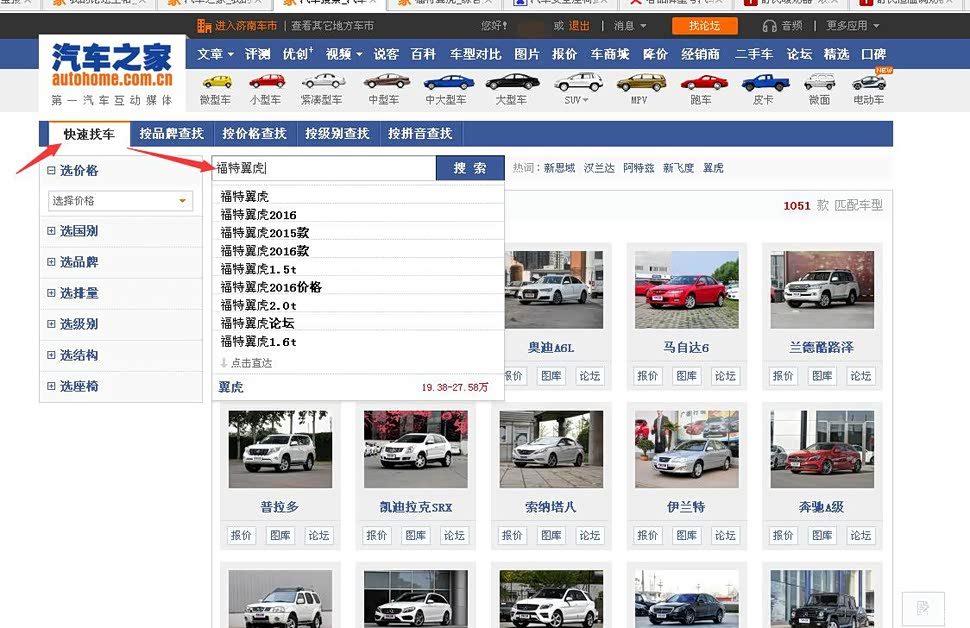
Task: Open the SUV category icon
Action: [x=578, y=82]
